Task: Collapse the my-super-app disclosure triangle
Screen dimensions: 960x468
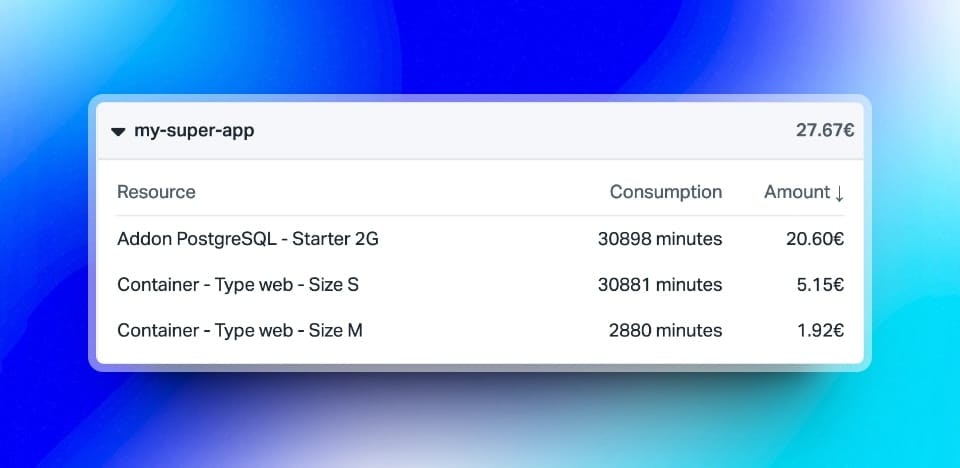Action: tap(118, 131)
